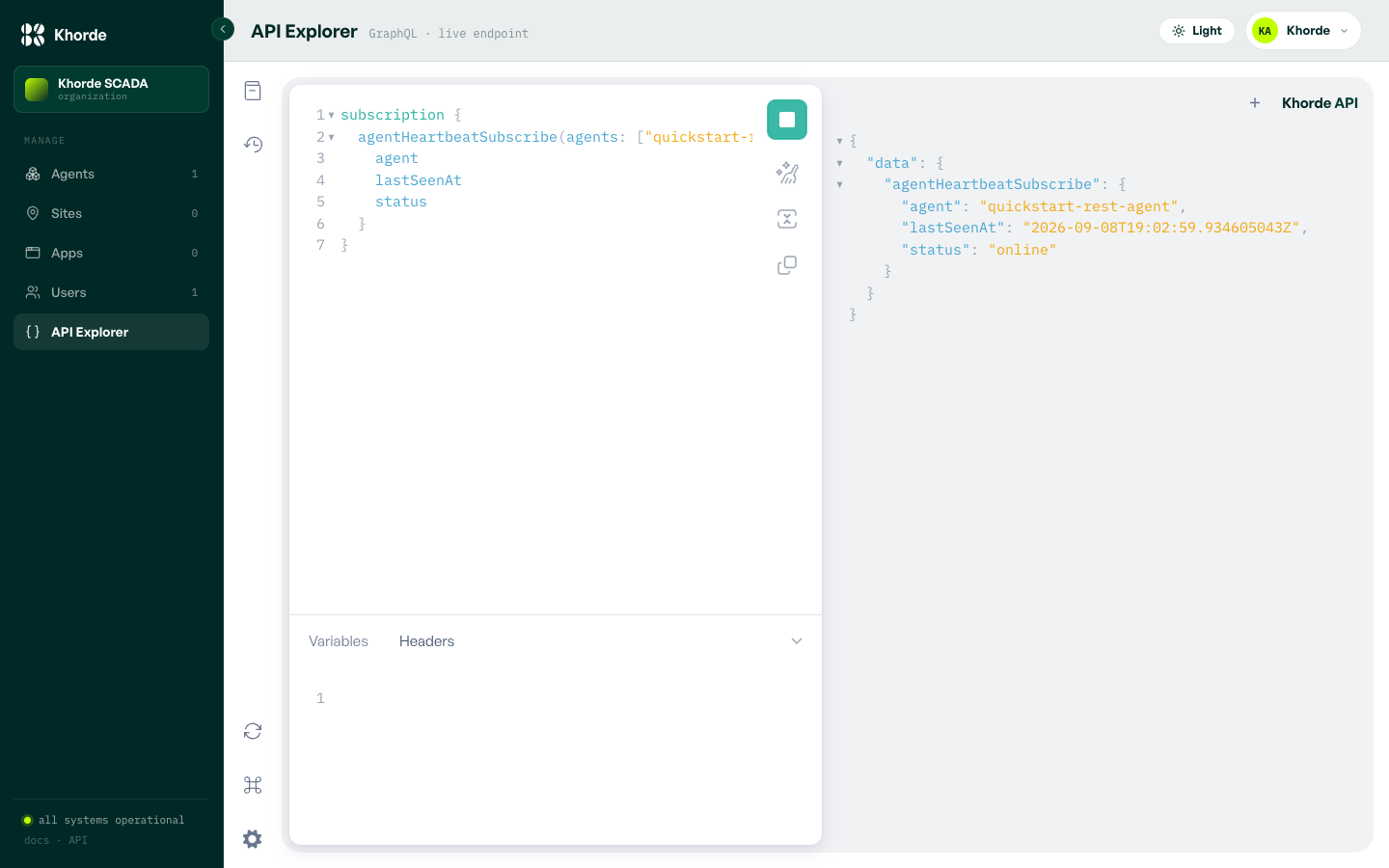Image resolution: width=1389 pixels, height=868 pixels.
Task: Open the docs link in the footer
Action: coord(37,840)
